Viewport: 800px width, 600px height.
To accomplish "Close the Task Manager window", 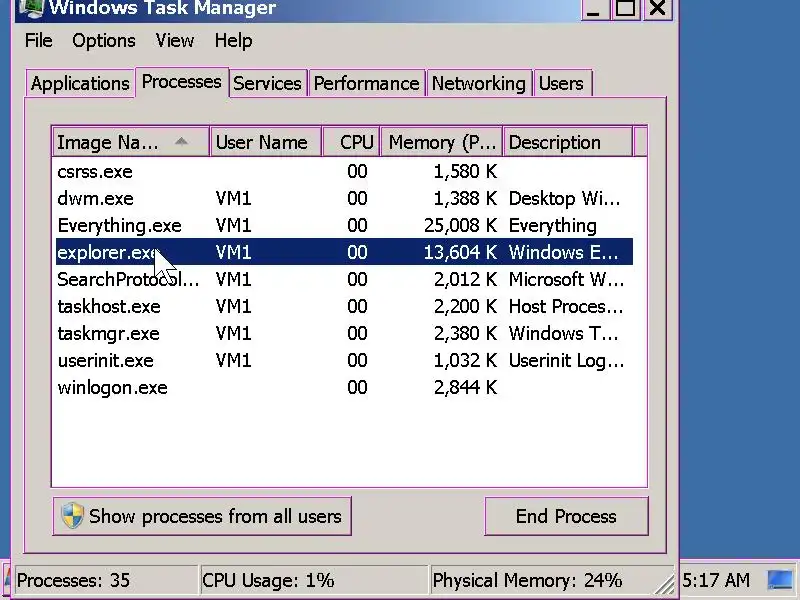I will point(658,8).
